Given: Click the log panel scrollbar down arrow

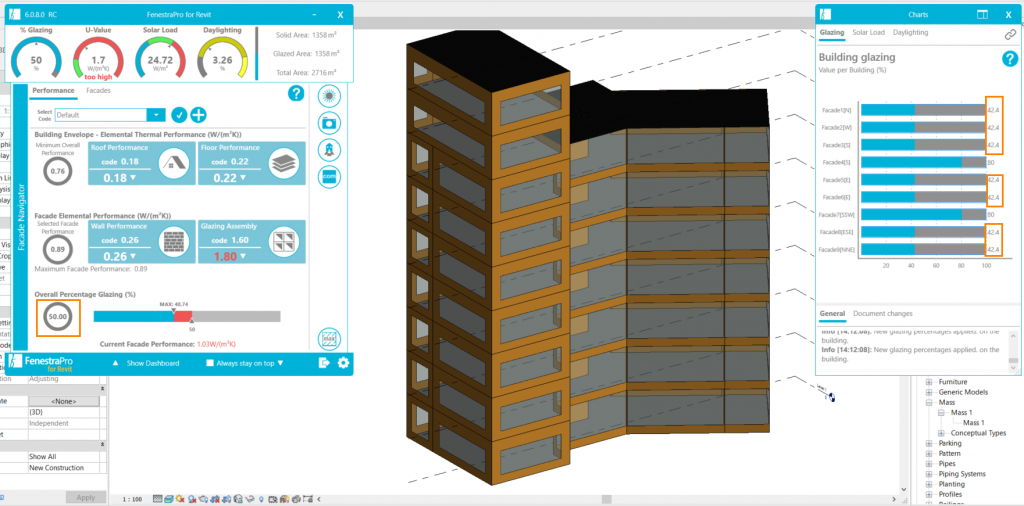Looking at the screenshot, I should [1012, 368].
